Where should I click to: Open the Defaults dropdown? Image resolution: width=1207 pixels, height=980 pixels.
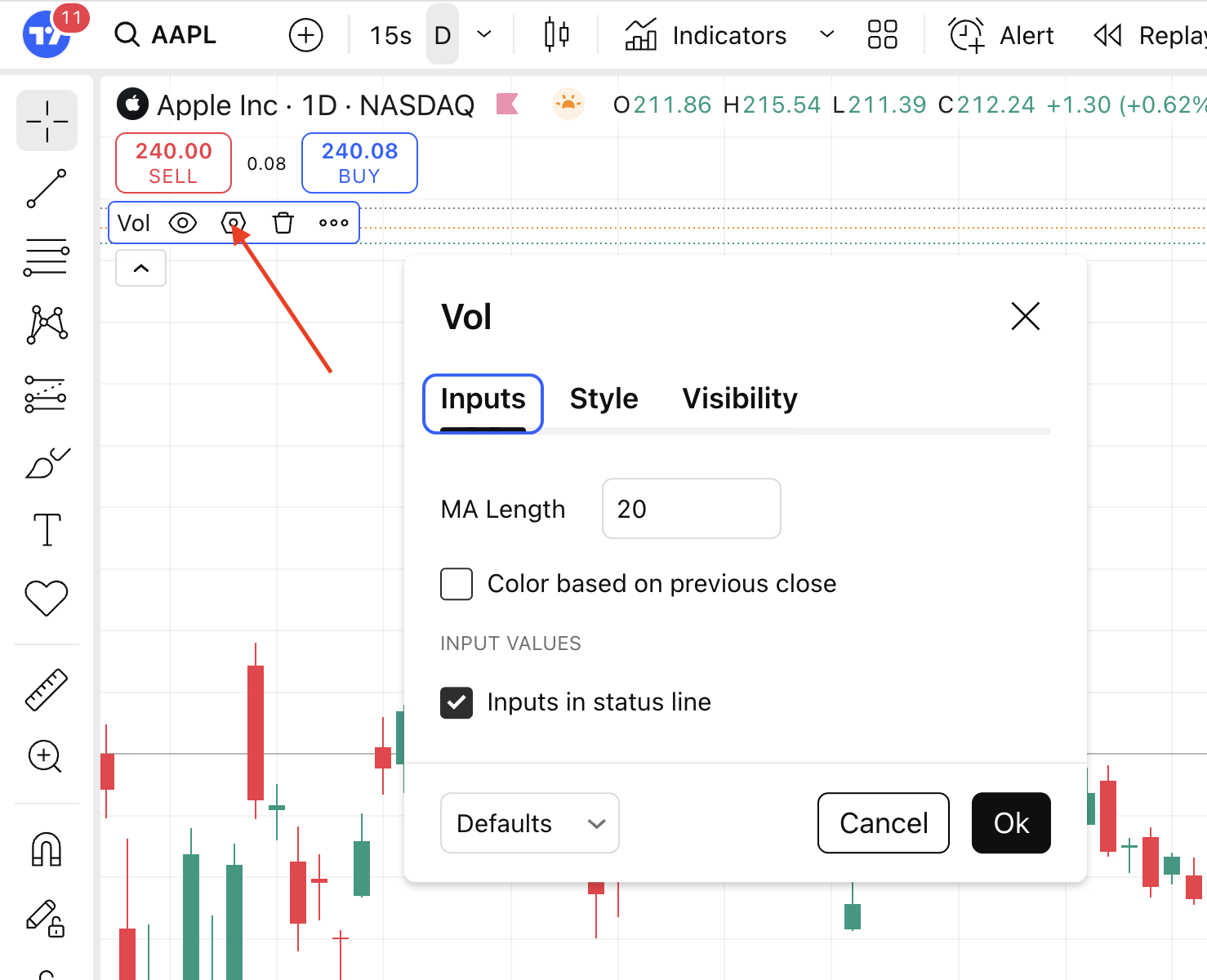click(529, 823)
